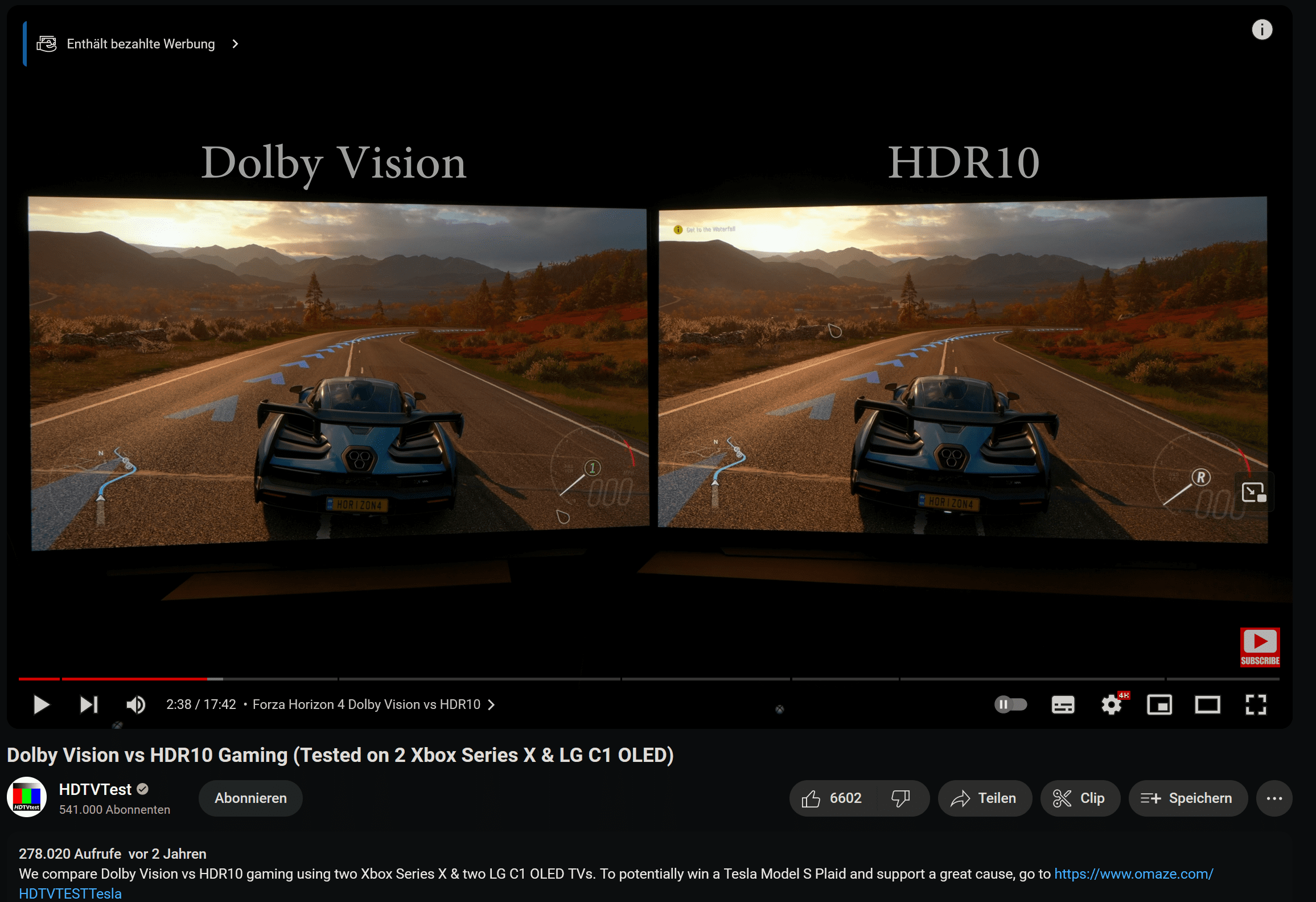Screen dimensions: 1316x902
Task: Expand the paid promotion chevron
Action: click(x=235, y=44)
